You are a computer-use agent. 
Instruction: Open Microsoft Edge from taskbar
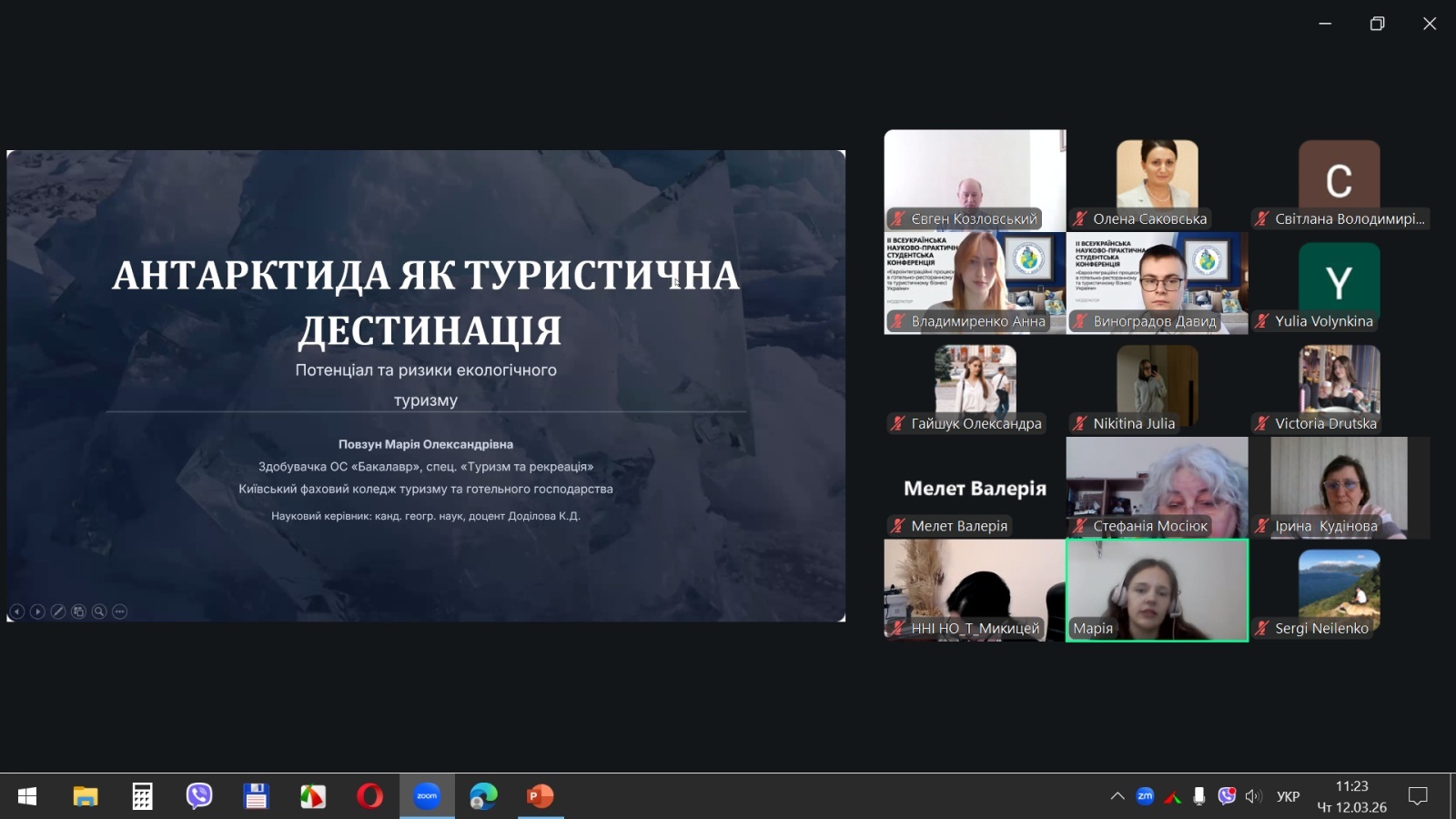483,796
